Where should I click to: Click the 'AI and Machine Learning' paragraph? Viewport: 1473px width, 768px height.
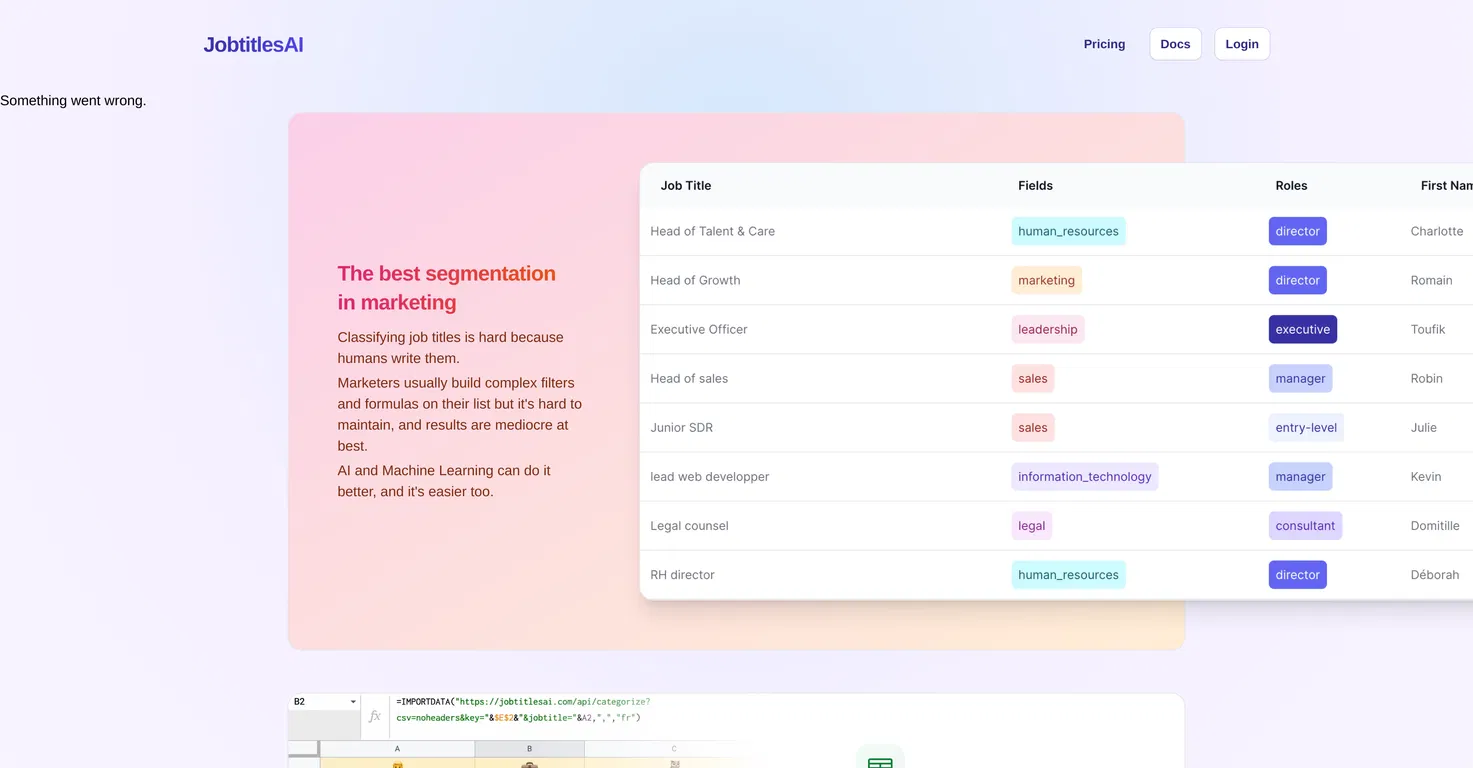(444, 481)
